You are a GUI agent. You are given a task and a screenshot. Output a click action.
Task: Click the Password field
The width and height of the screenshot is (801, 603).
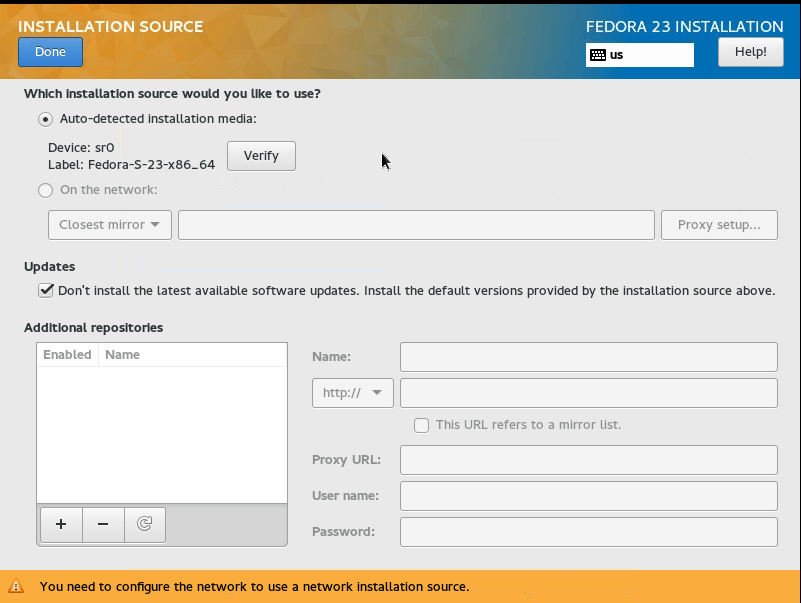[x=588, y=532]
